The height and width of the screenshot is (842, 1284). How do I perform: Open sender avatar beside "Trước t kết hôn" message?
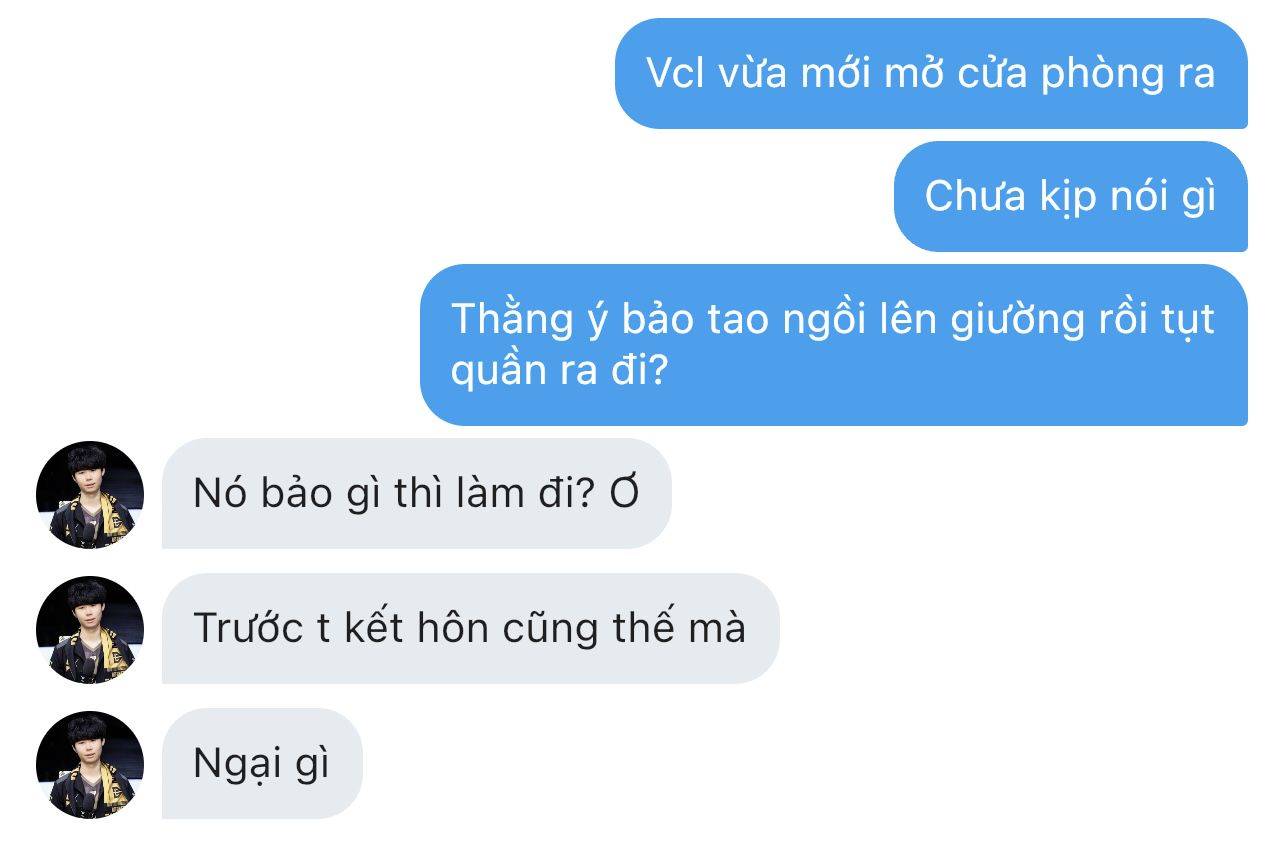point(90,629)
